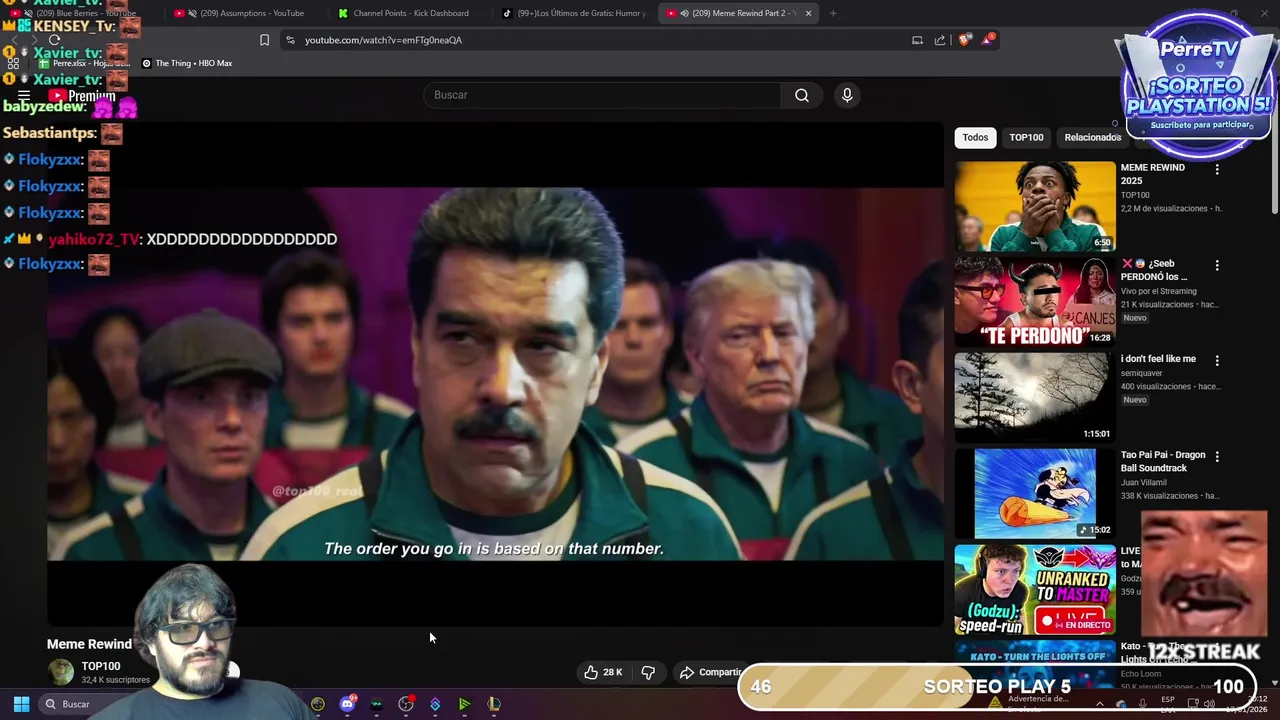Click the YouTube search magnifier button
Image resolution: width=1280 pixels, height=720 pixels.
[x=802, y=95]
